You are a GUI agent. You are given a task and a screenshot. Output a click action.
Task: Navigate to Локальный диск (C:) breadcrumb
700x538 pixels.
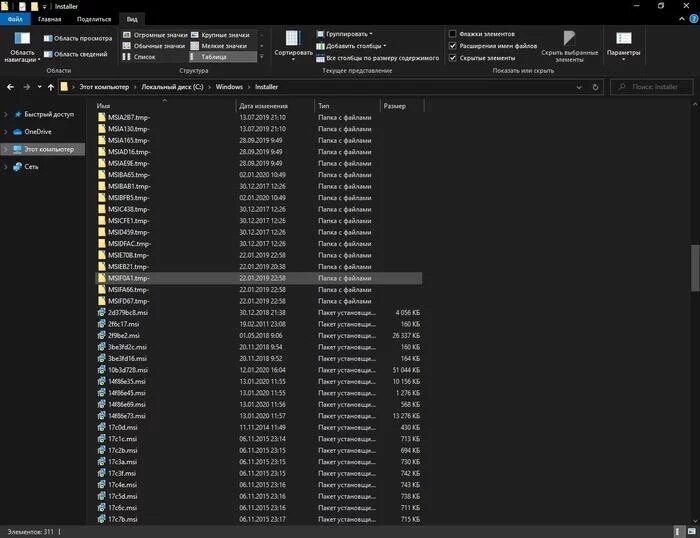[x=172, y=87]
